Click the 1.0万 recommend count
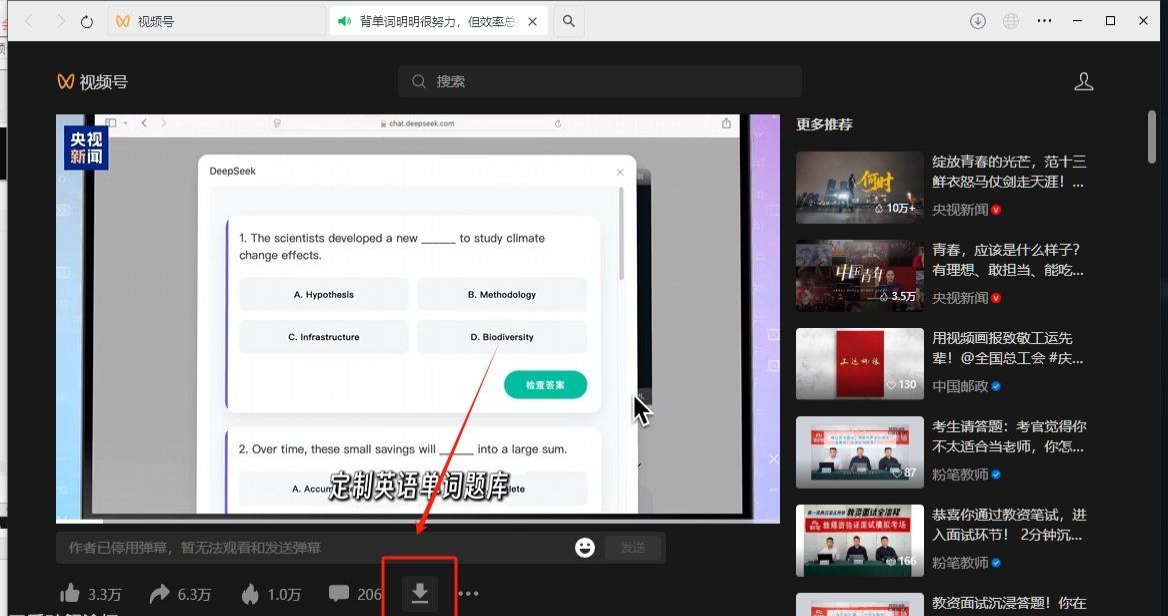Screen dimensions: 1168x616 click(x=284, y=594)
